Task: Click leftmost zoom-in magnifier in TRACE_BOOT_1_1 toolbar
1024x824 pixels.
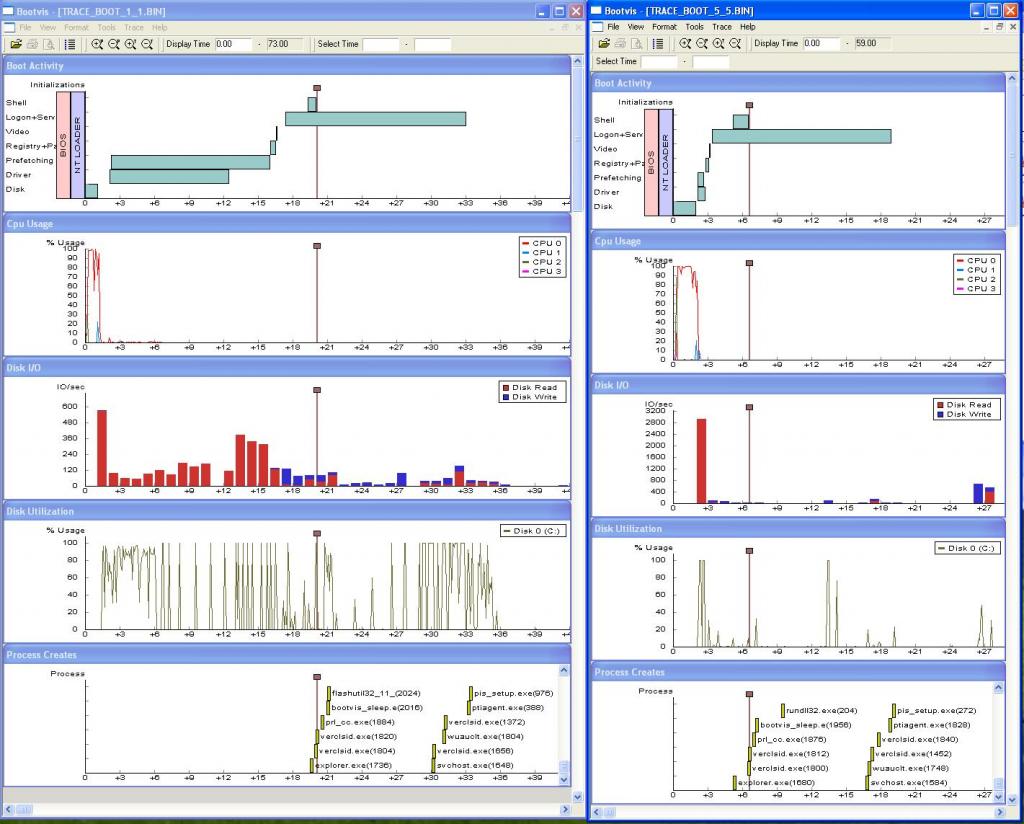Action: [97, 44]
